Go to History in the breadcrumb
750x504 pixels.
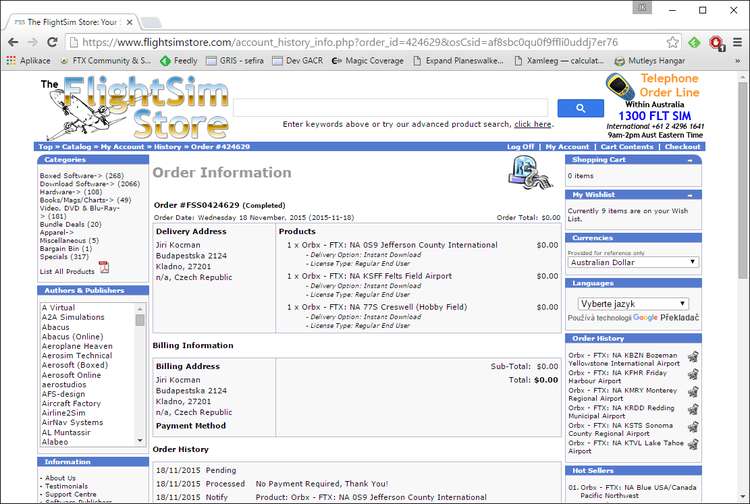tap(167, 147)
